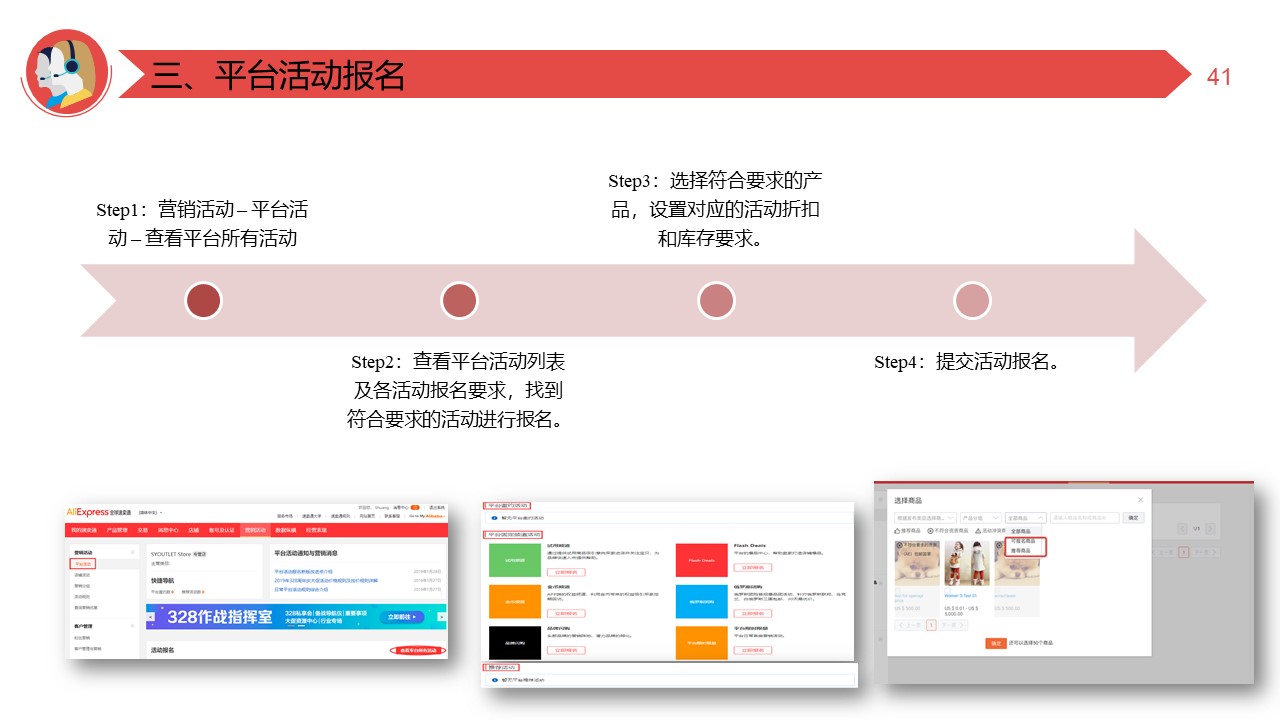Choose 可报名商品 in the dropdown list

click(x=1021, y=541)
